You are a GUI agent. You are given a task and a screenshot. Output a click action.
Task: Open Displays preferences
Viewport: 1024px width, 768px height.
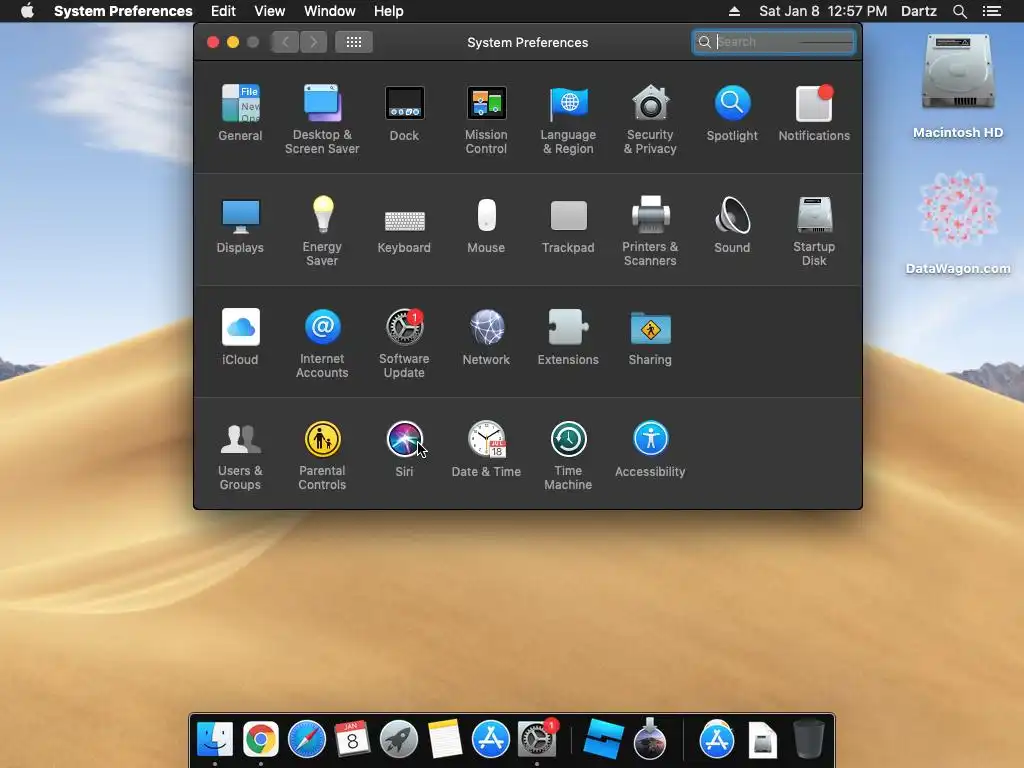(240, 225)
